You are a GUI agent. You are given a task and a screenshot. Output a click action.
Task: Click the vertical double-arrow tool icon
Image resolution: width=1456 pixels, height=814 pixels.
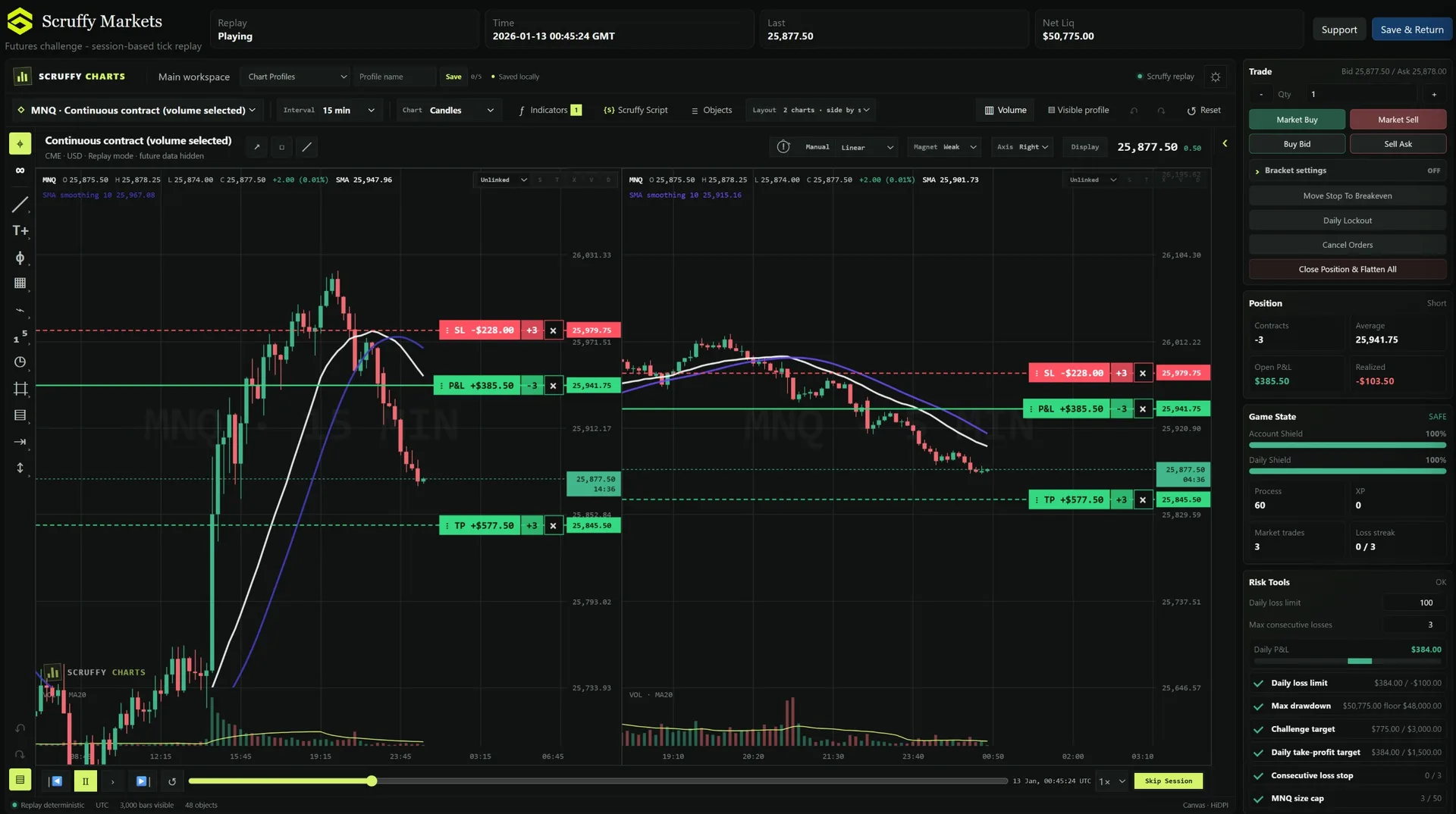tap(20, 468)
